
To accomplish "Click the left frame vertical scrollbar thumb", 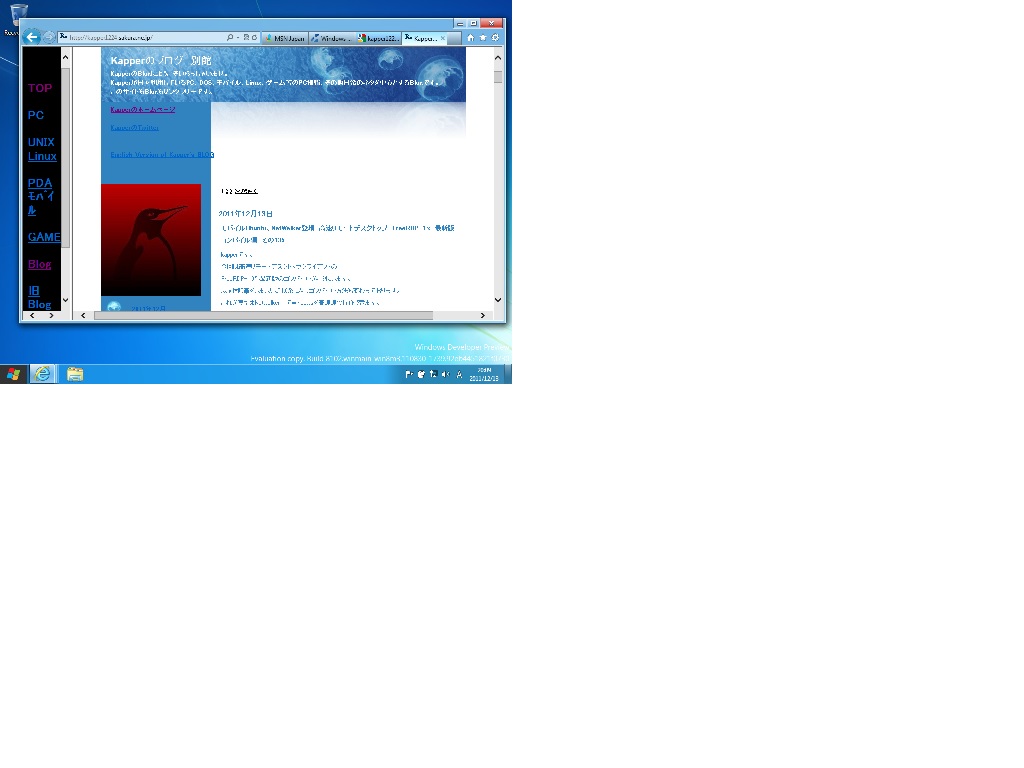I will click(65, 157).
